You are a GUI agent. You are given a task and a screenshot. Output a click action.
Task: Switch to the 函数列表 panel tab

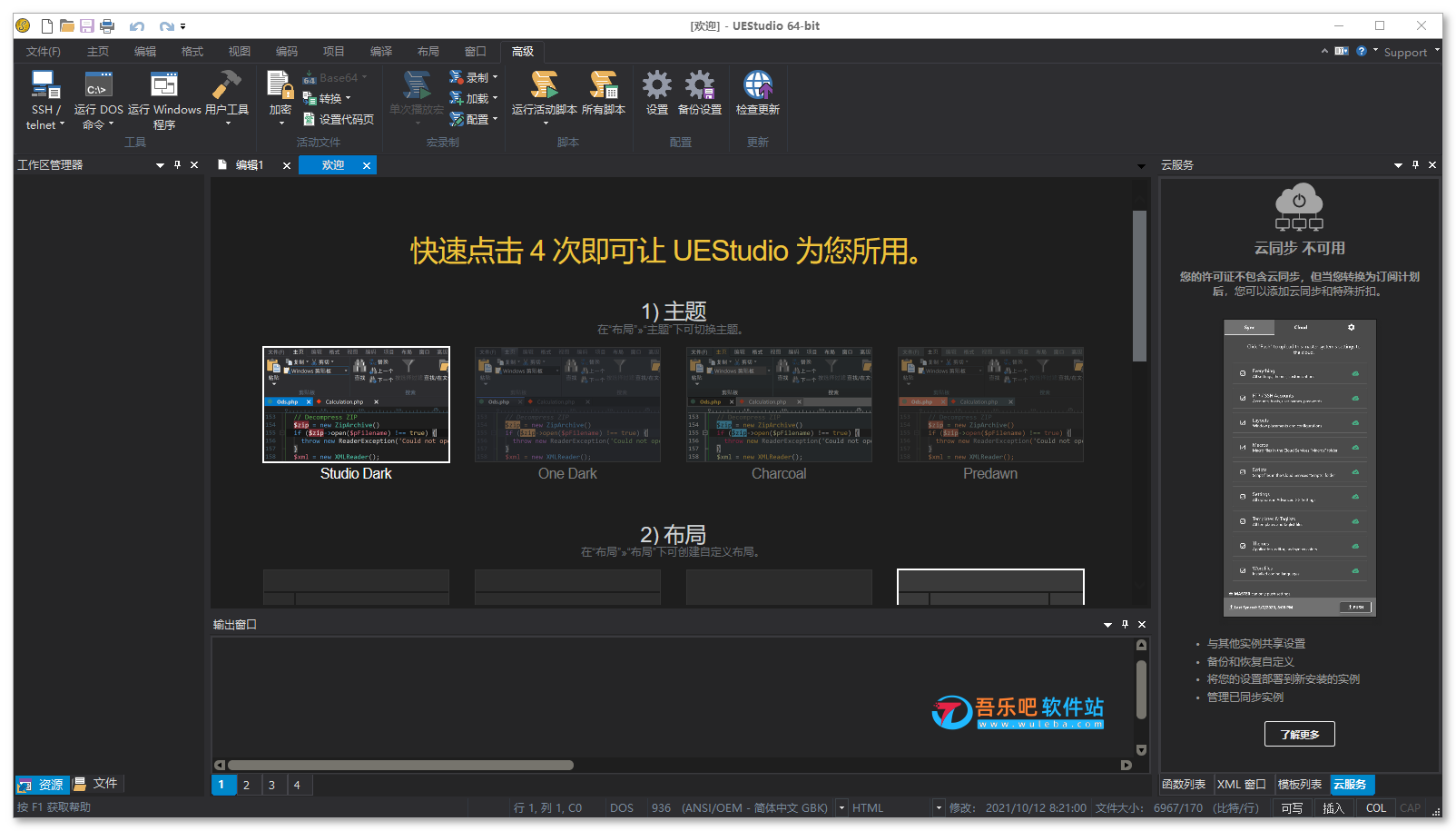click(1184, 785)
